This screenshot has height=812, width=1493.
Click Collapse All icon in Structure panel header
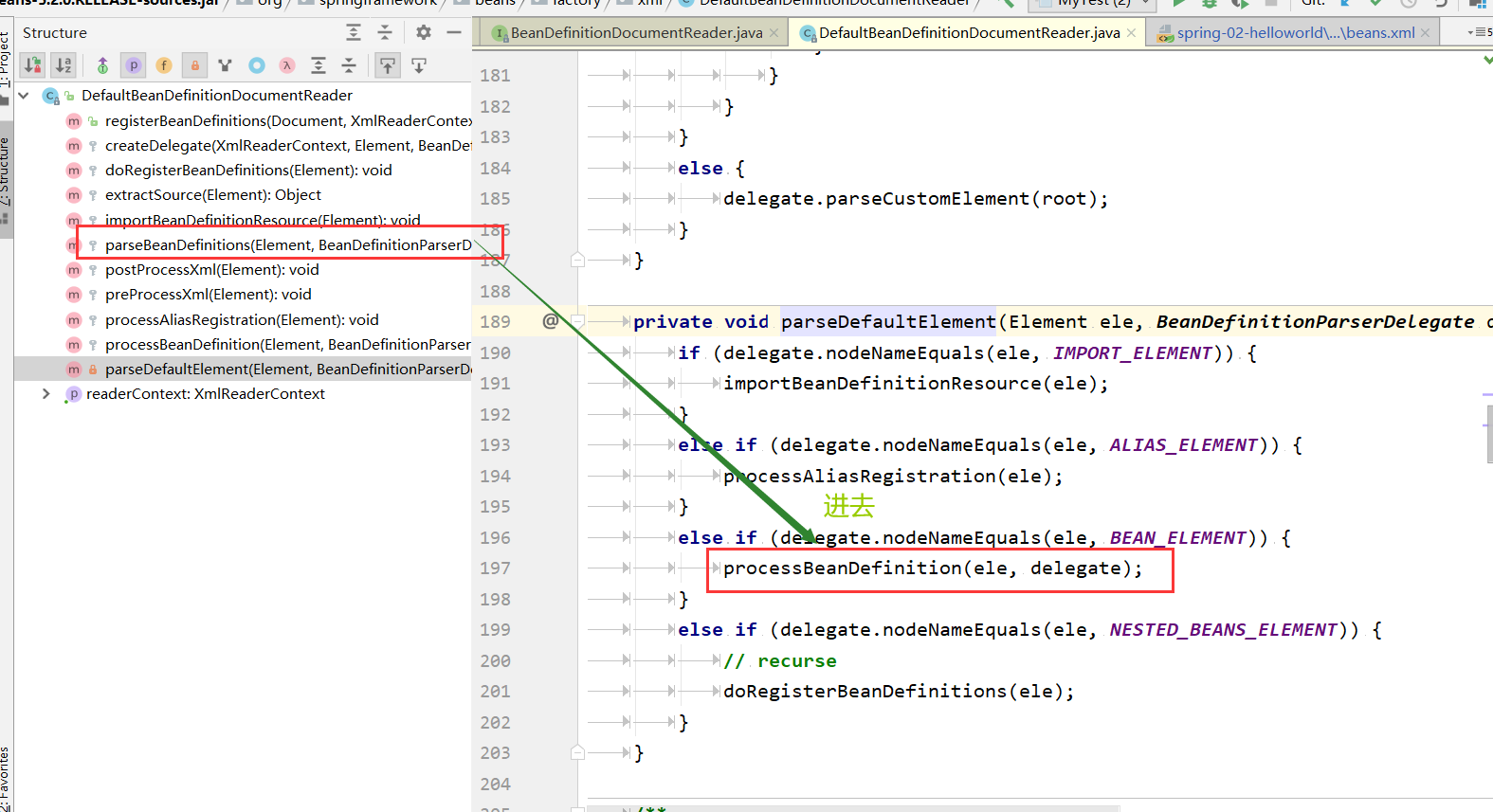pos(385,32)
